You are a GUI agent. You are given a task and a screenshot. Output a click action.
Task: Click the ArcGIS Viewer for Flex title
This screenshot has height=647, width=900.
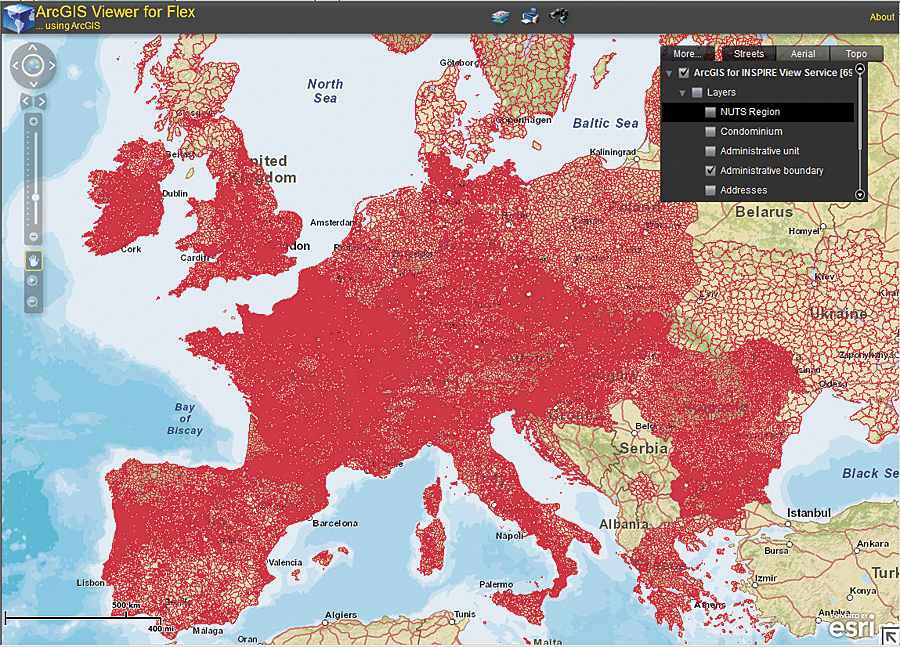click(115, 12)
